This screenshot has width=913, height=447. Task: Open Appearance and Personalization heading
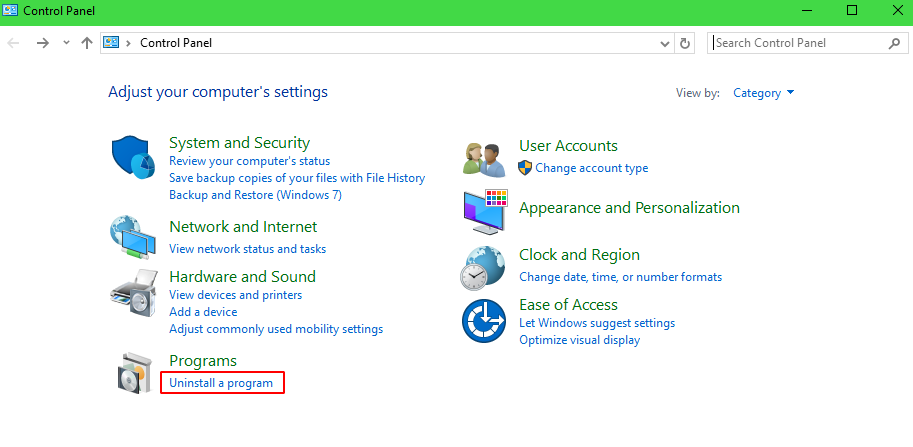tap(629, 208)
